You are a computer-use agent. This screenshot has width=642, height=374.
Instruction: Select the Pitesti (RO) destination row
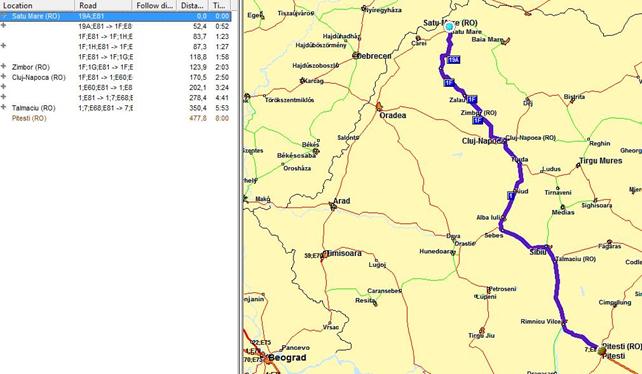click(x=115, y=118)
